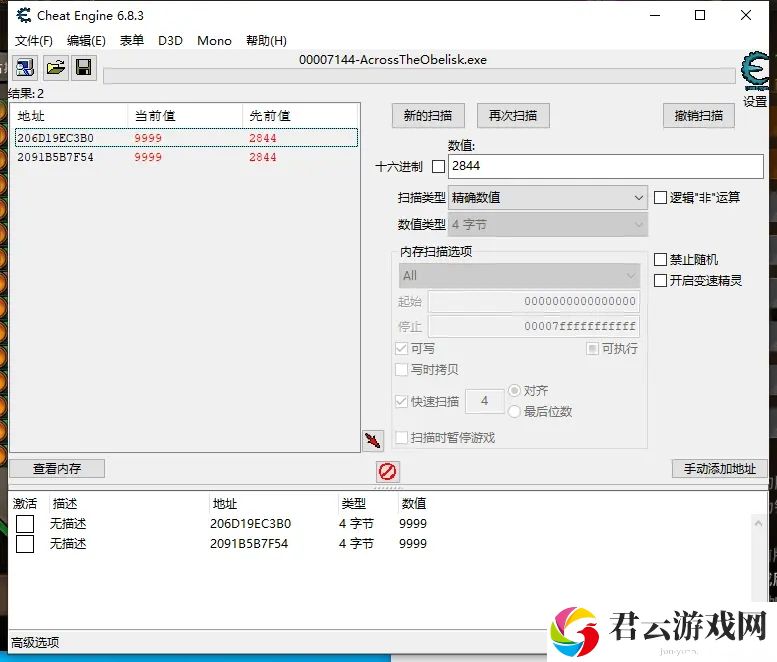The height and width of the screenshot is (662, 777).
Task: Click the Cheat Engine title bar icon
Action: [x=23, y=15]
